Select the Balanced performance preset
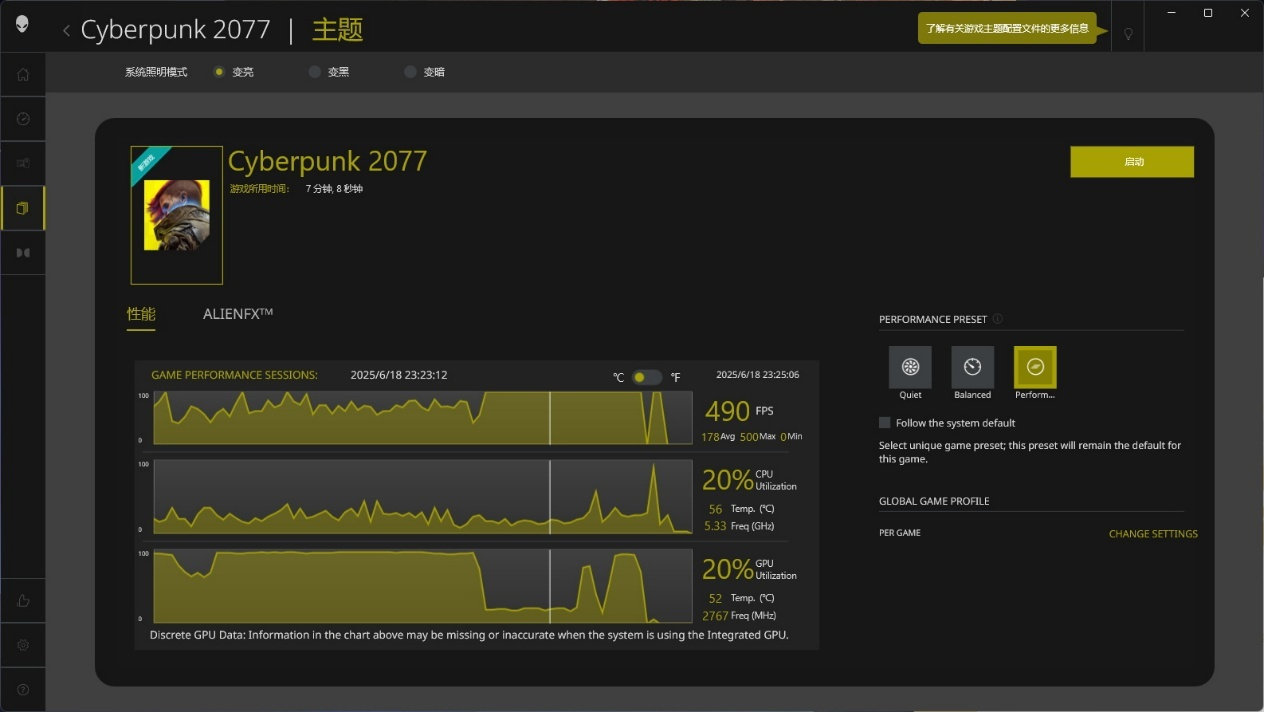This screenshot has width=1264, height=712. point(972,367)
